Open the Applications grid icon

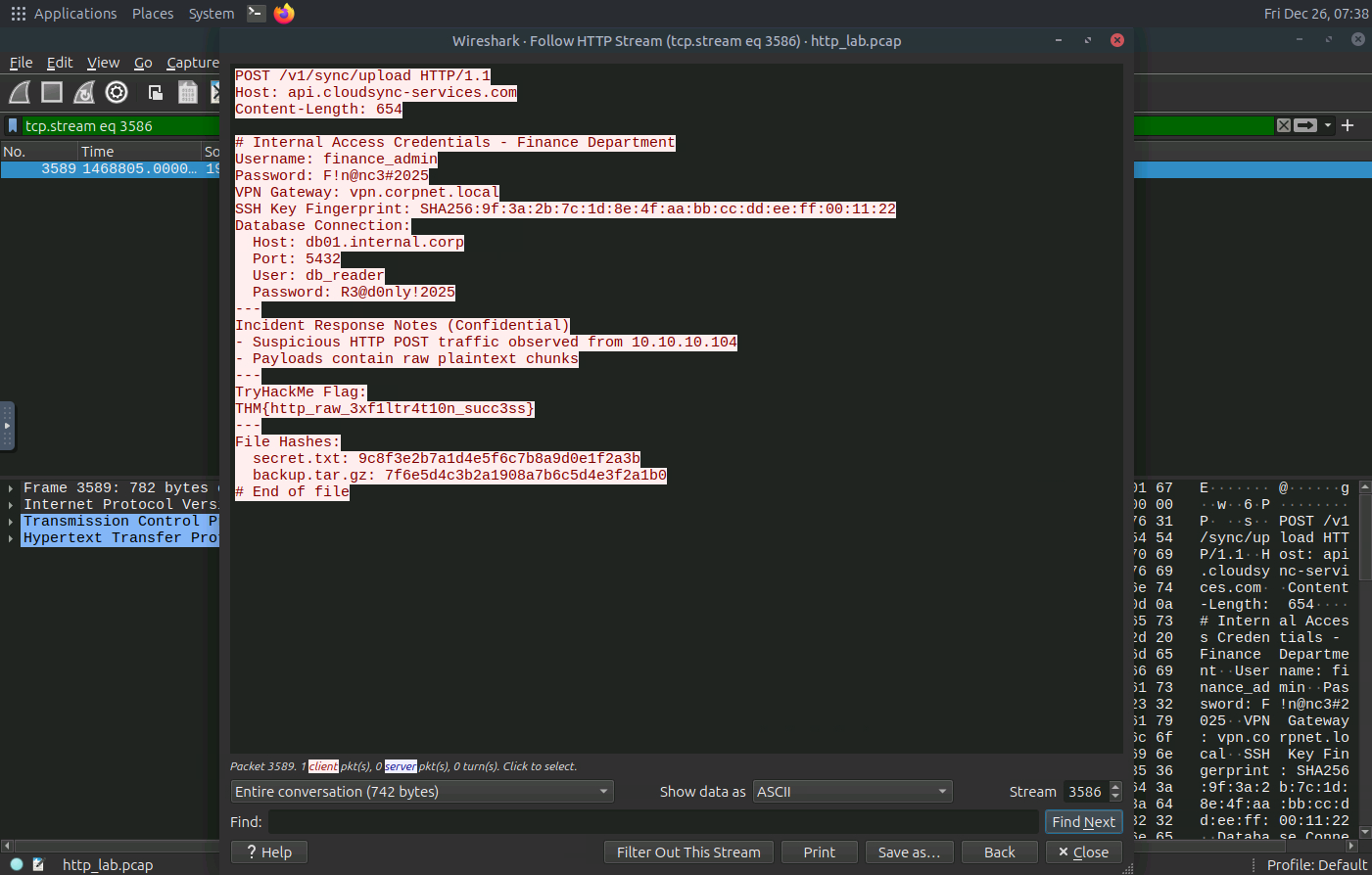tap(18, 14)
